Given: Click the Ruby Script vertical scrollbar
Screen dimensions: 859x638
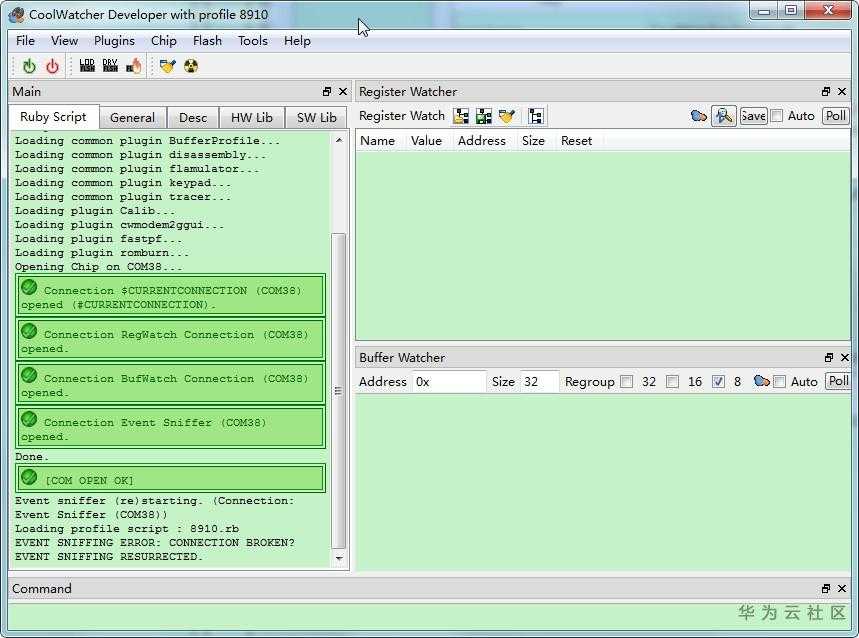Looking at the screenshot, I should 338,390.
